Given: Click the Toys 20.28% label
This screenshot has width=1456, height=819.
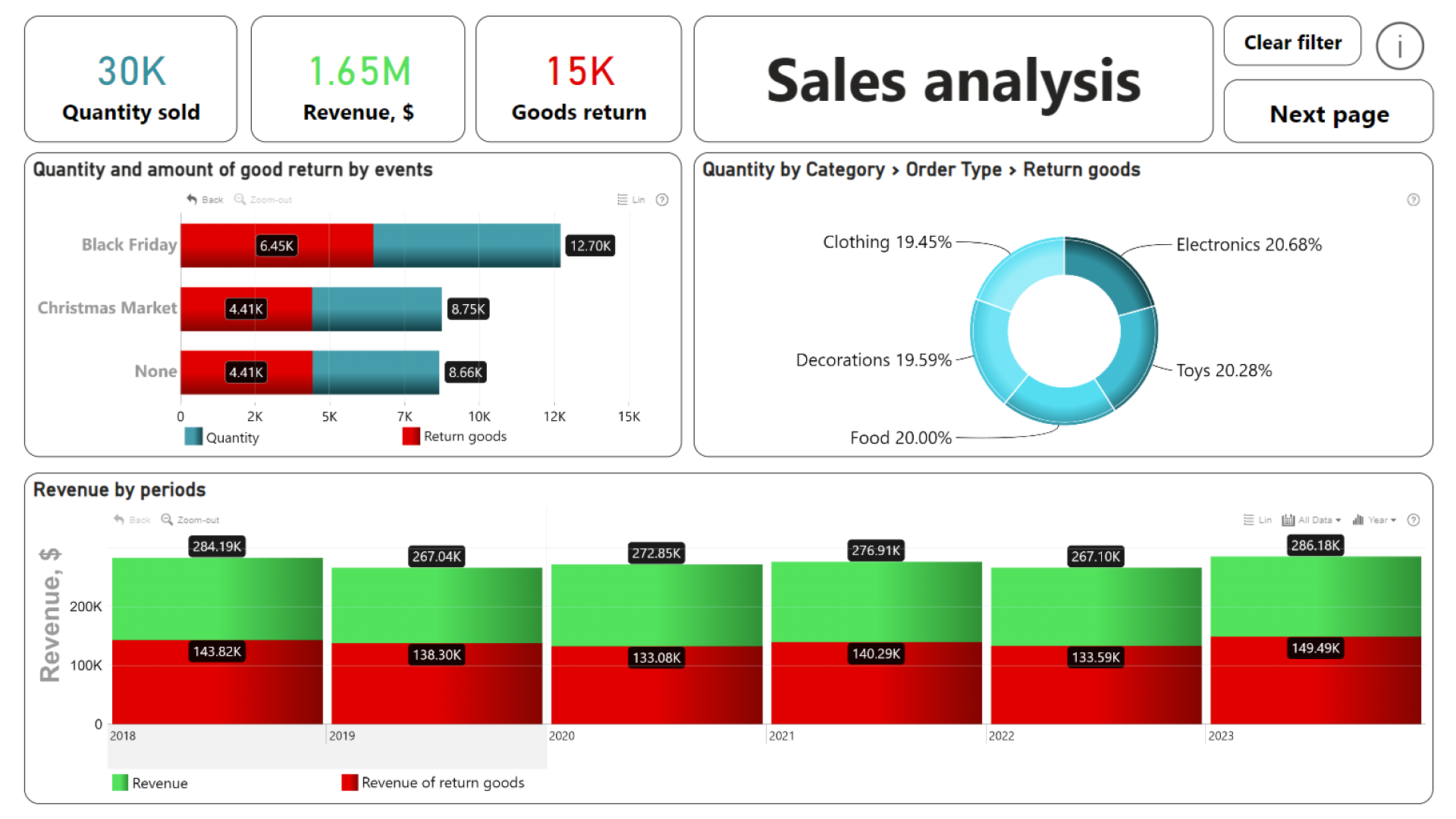Looking at the screenshot, I should click(x=1224, y=370).
